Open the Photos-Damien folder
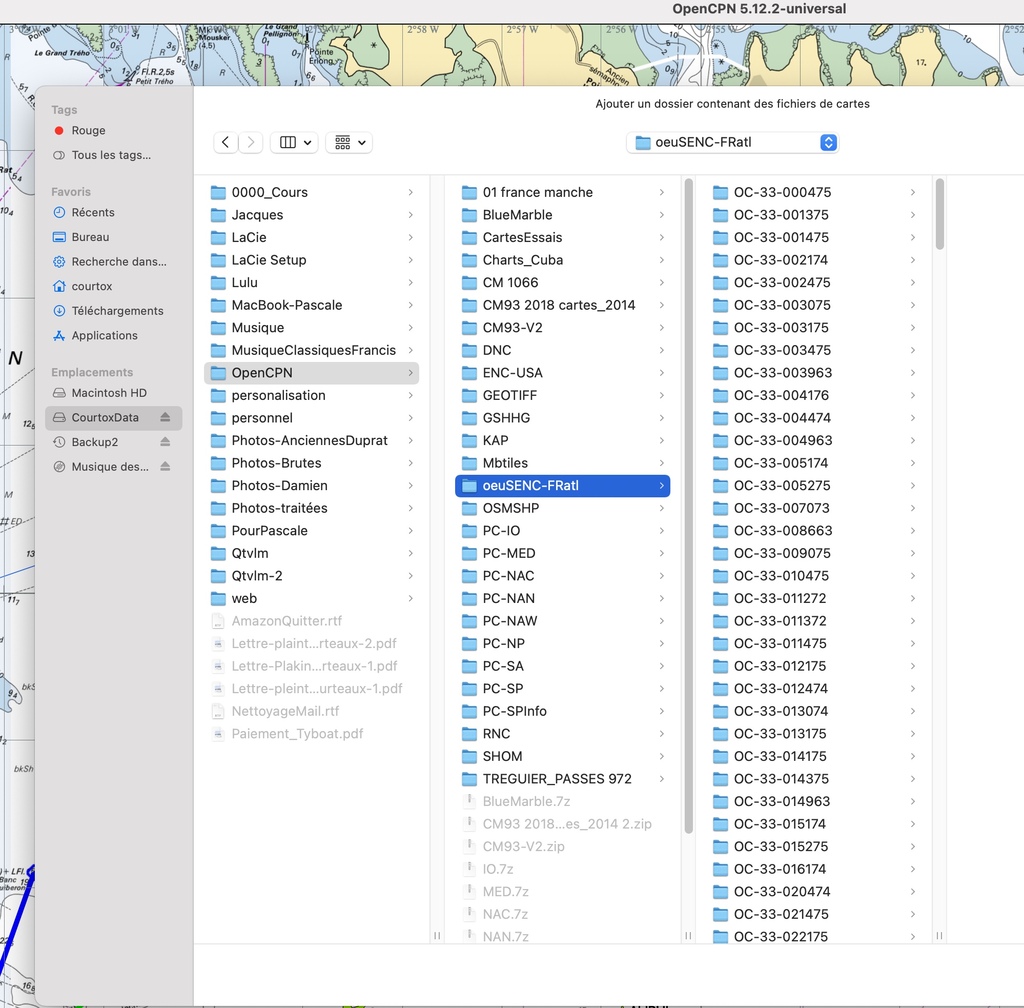The image size is (1024, 1008). (279, 486)
